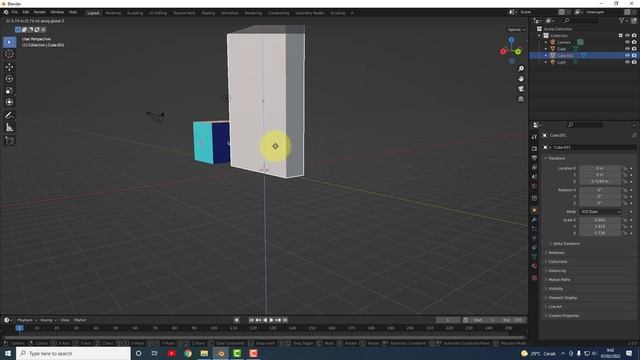Collapse the Transform panel
This screenshot has width=640, height=360.
(555, 158)
